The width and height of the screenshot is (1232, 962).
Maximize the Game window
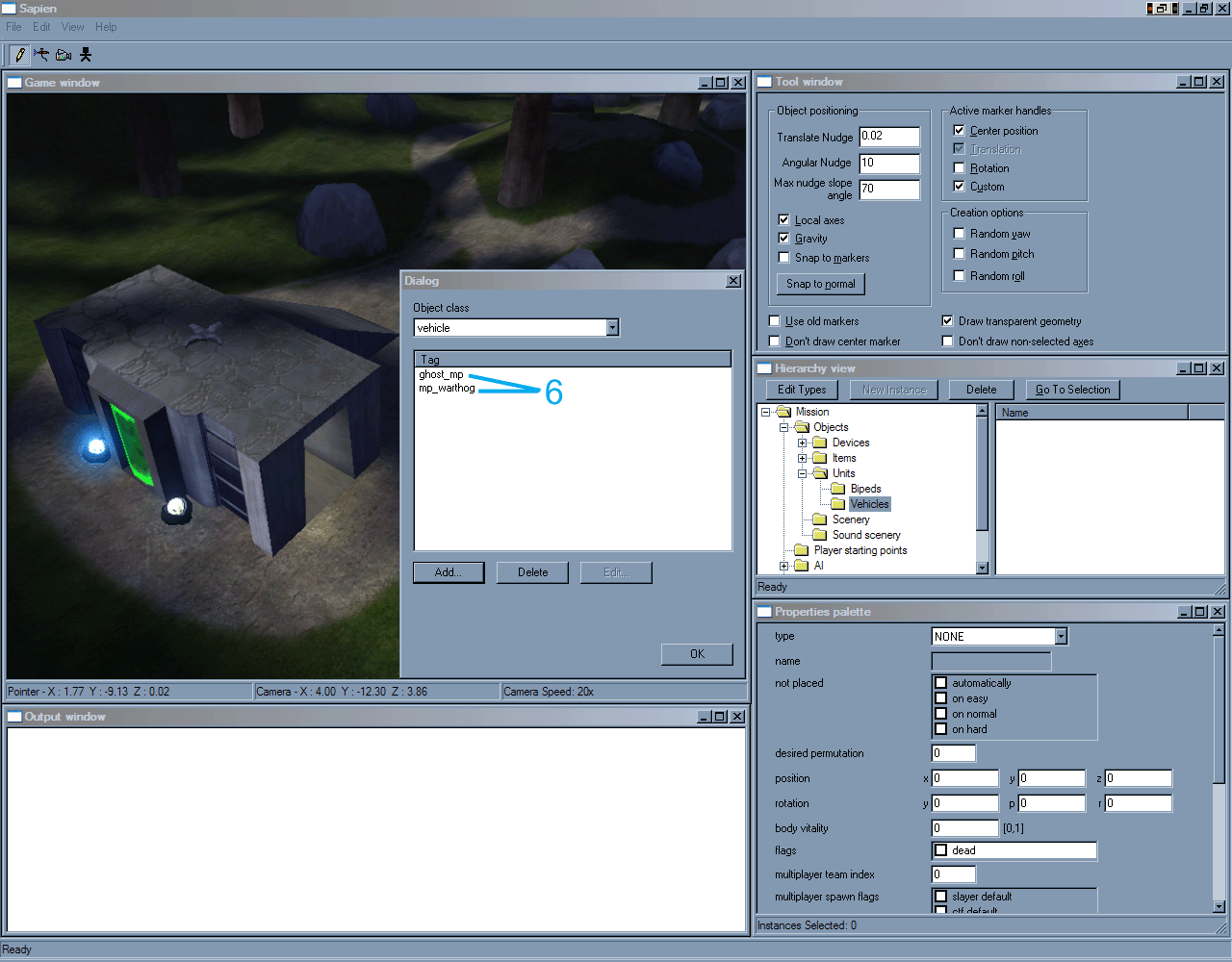(721, 83)
